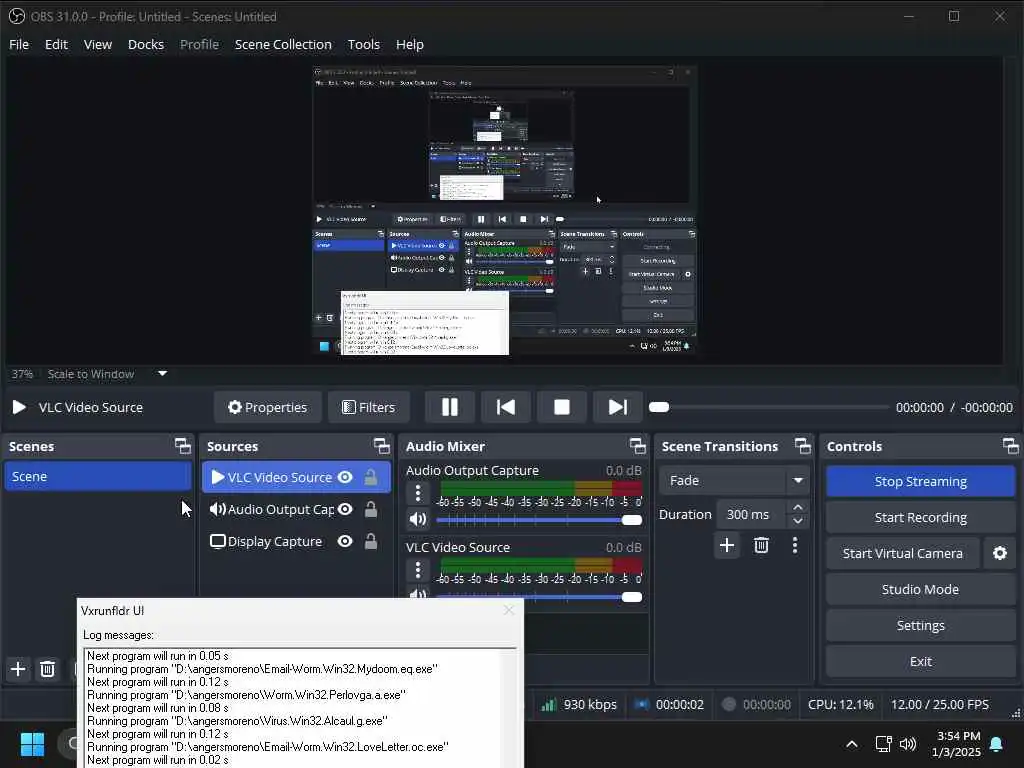Open the Help menu
This screenshot has width=1024, height=768.
click(409, 44)
